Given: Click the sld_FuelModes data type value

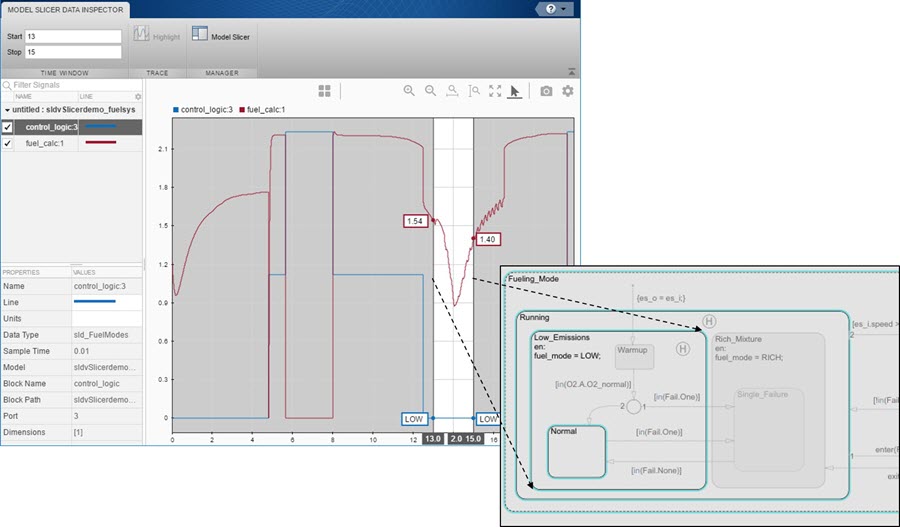Looking at the screenshot, I should (101, 335).
